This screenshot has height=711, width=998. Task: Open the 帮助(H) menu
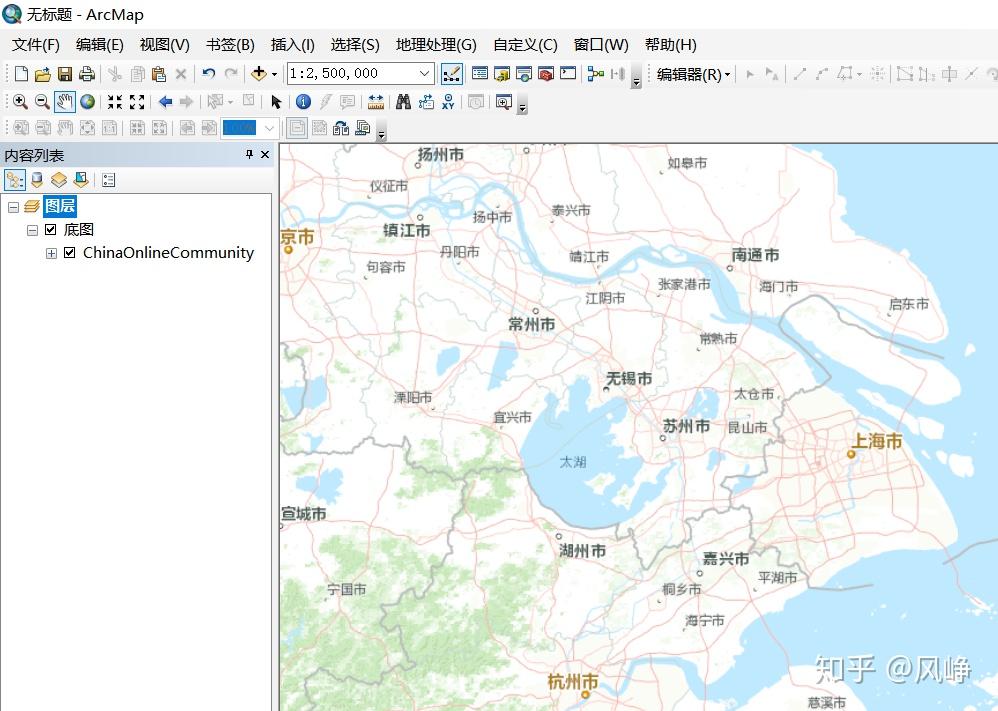pos(670,45)
